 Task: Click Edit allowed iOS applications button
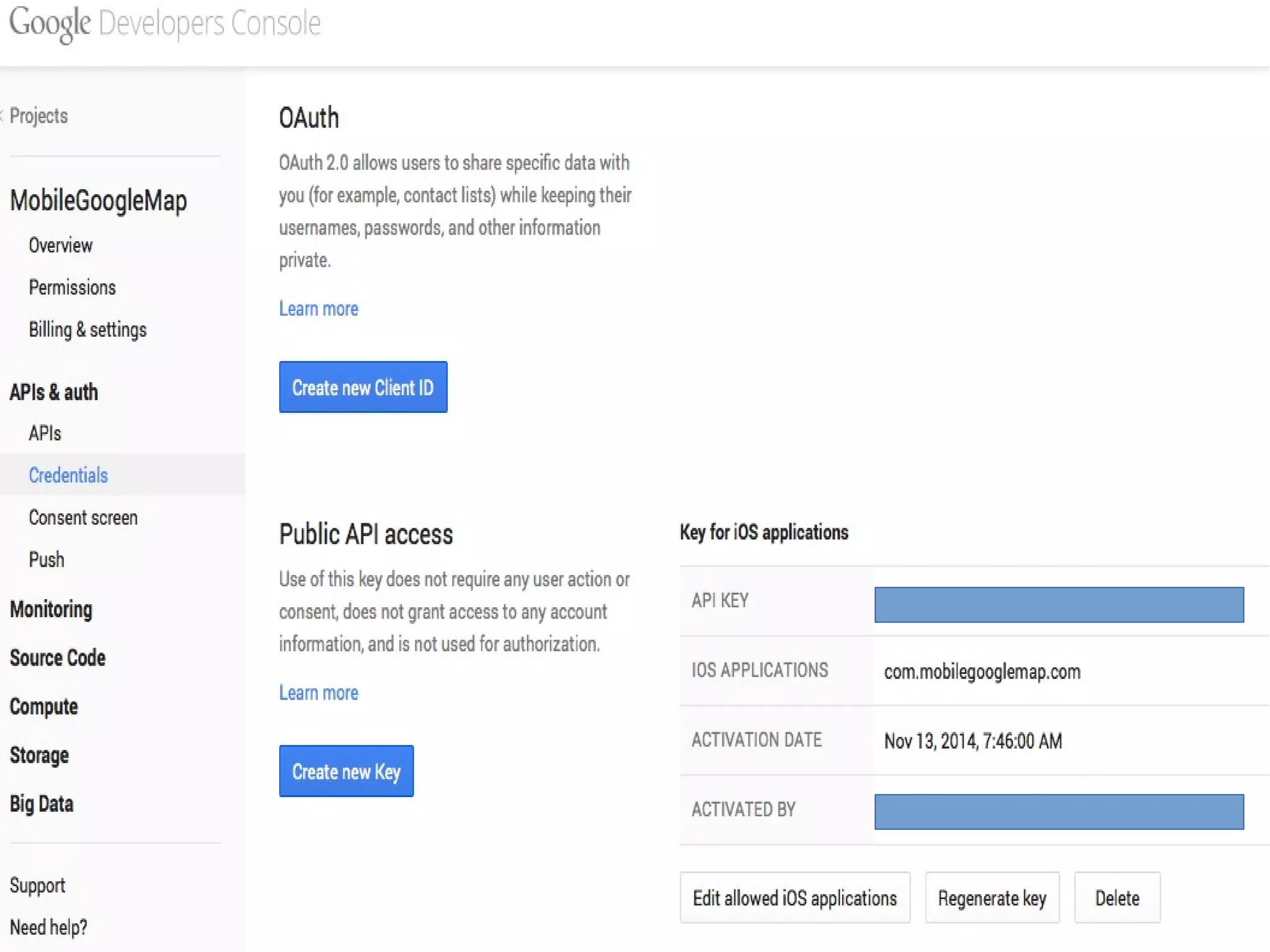(796, 898)
